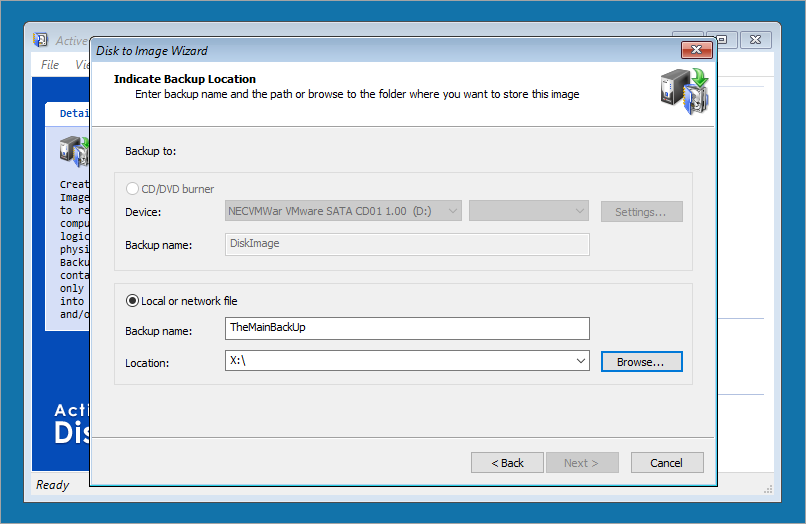Click the greyed Settings... button
Screen dimensions: 806x524
(642, 212)
